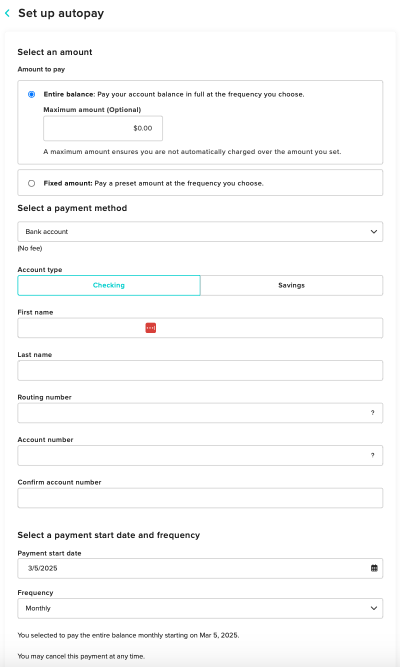Viewport: 400px width, 667px height.
Task: Click into the Last name field
Action: click(x=200, y=371)
